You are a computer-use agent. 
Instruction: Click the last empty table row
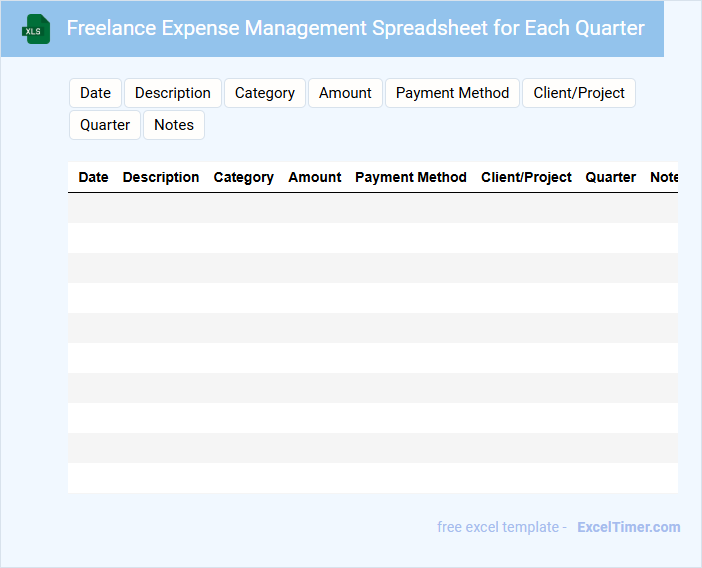pos(372,478)
